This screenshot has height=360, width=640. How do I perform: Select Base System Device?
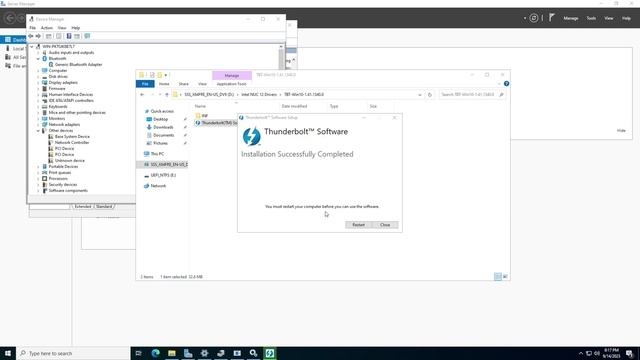click(x=72, y=137)
